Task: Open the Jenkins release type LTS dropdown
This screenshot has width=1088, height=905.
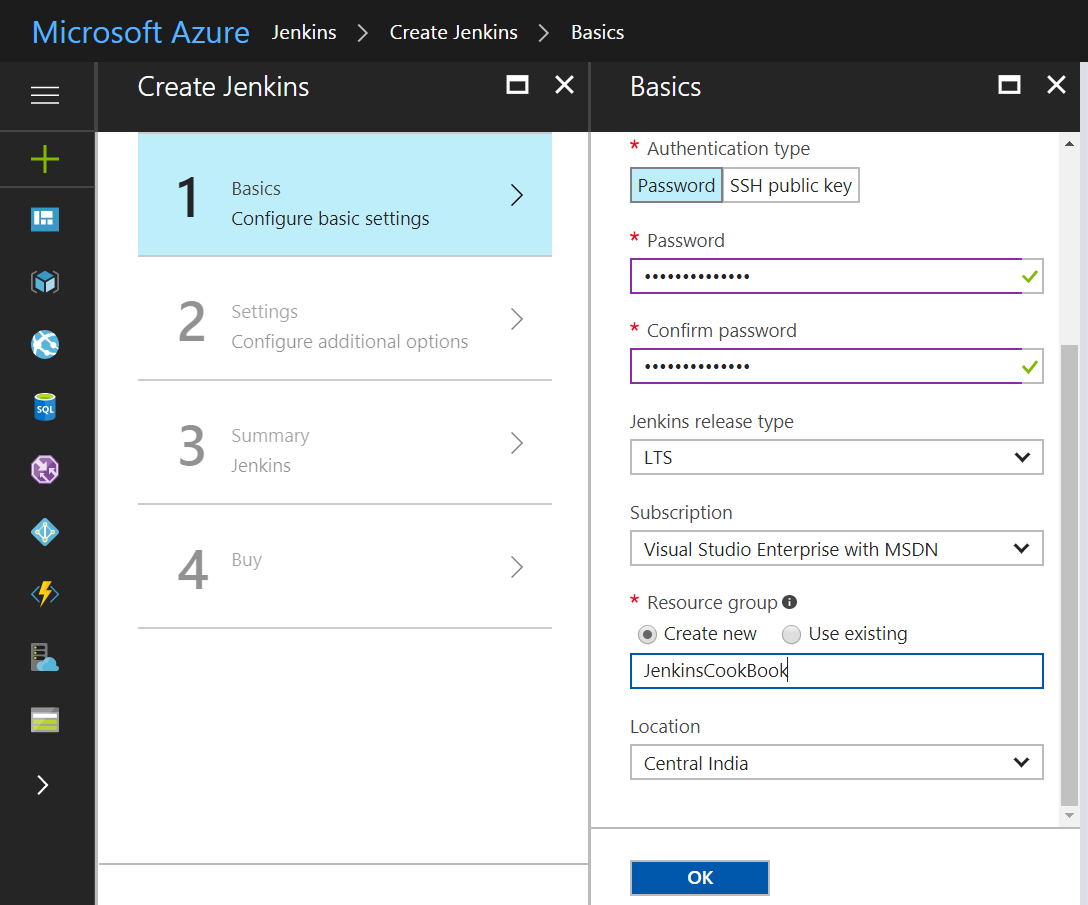Action: (x=837, y=457)
